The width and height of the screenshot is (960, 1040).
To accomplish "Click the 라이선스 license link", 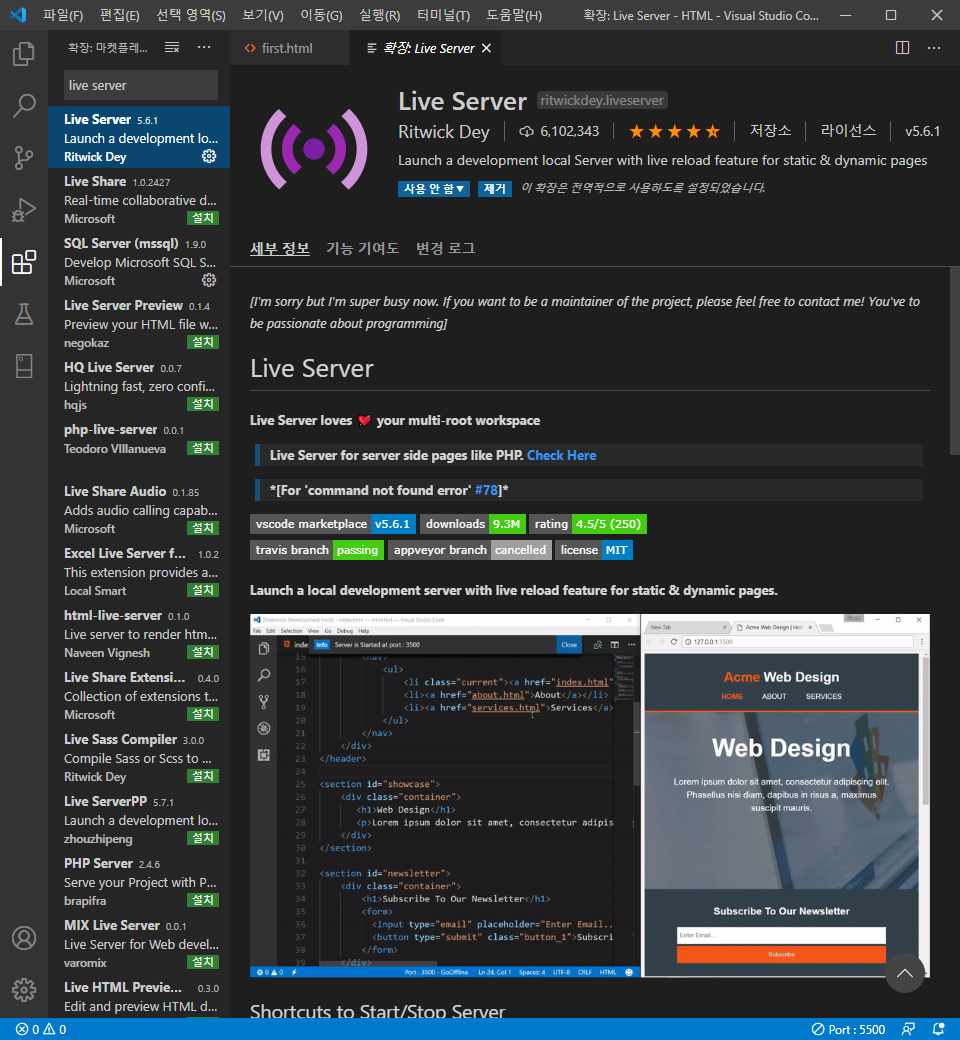I will [x=848, y=131].
